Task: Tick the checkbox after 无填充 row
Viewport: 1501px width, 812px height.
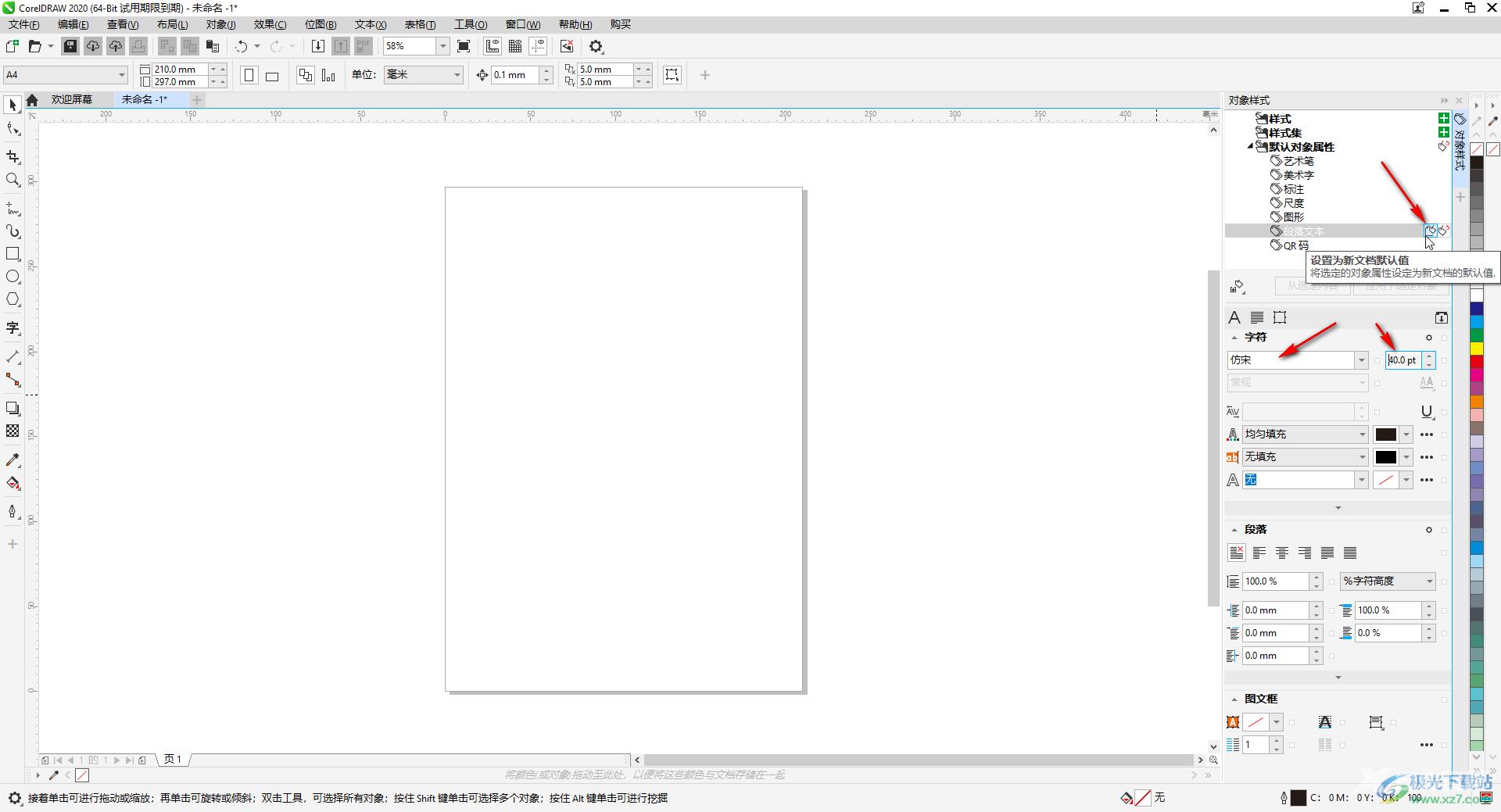Action: click(1444, 457)
